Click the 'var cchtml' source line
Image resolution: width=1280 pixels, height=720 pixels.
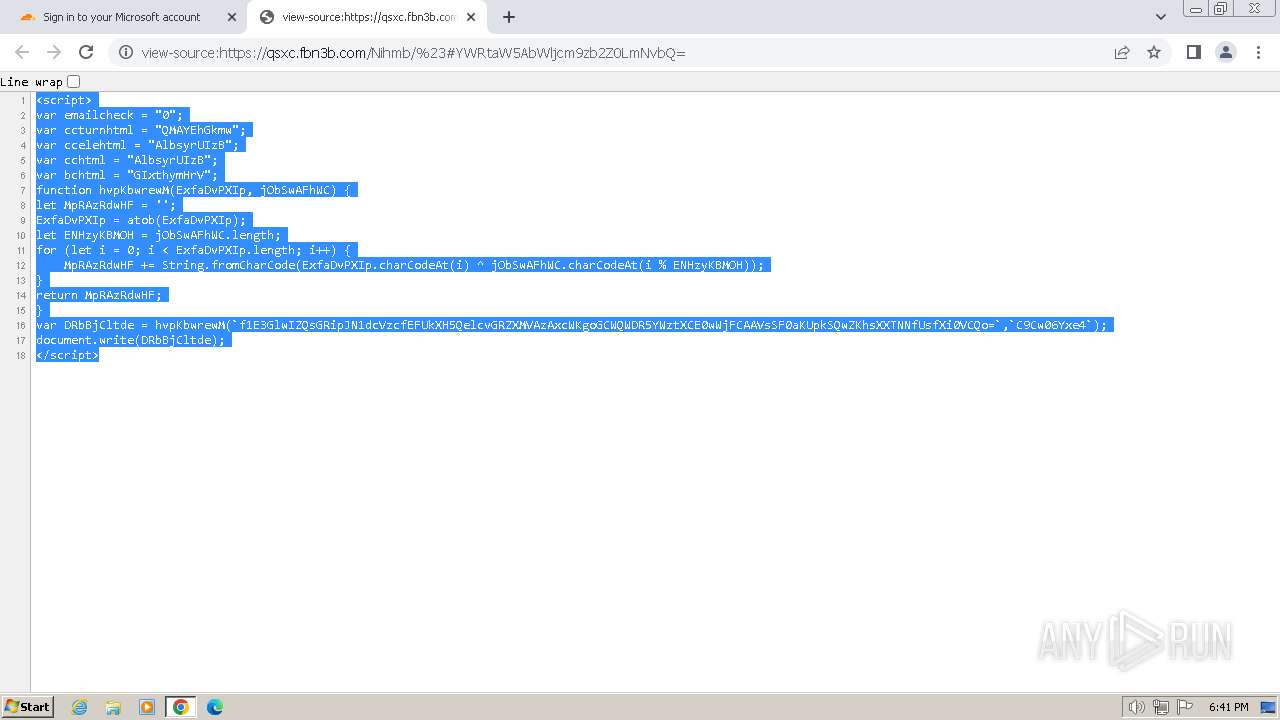[127, 160]
